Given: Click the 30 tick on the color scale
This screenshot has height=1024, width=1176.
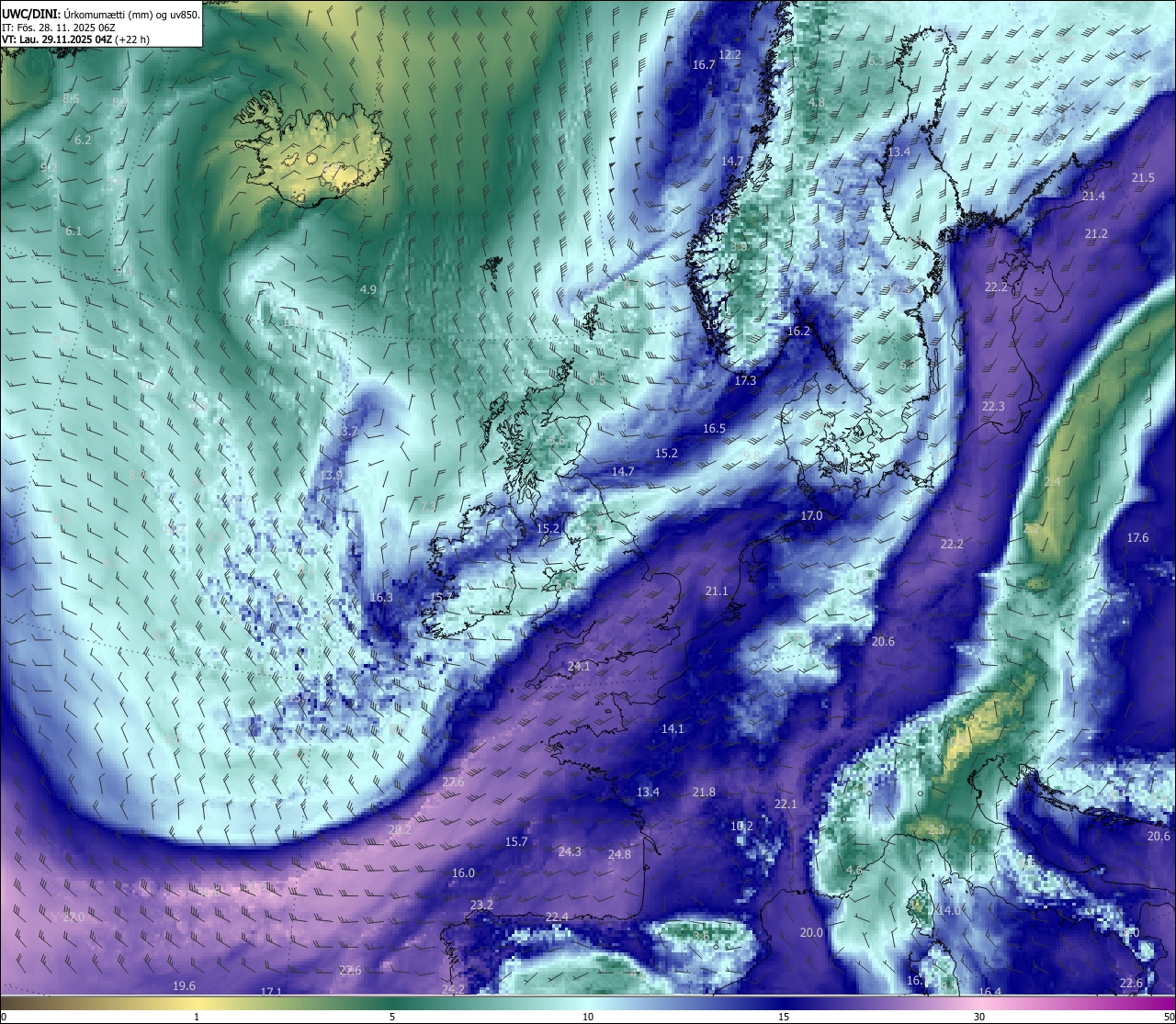Looking at the screenshot, I should 979,1017.
